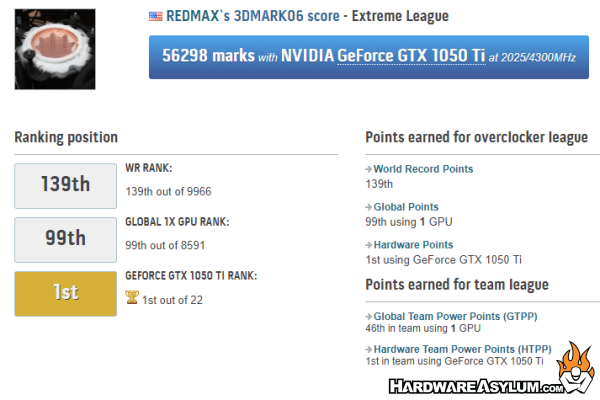Open the CPU pot avatar thumbnail
The width and height of the screenshot is (600, 400).
[55, 49]
